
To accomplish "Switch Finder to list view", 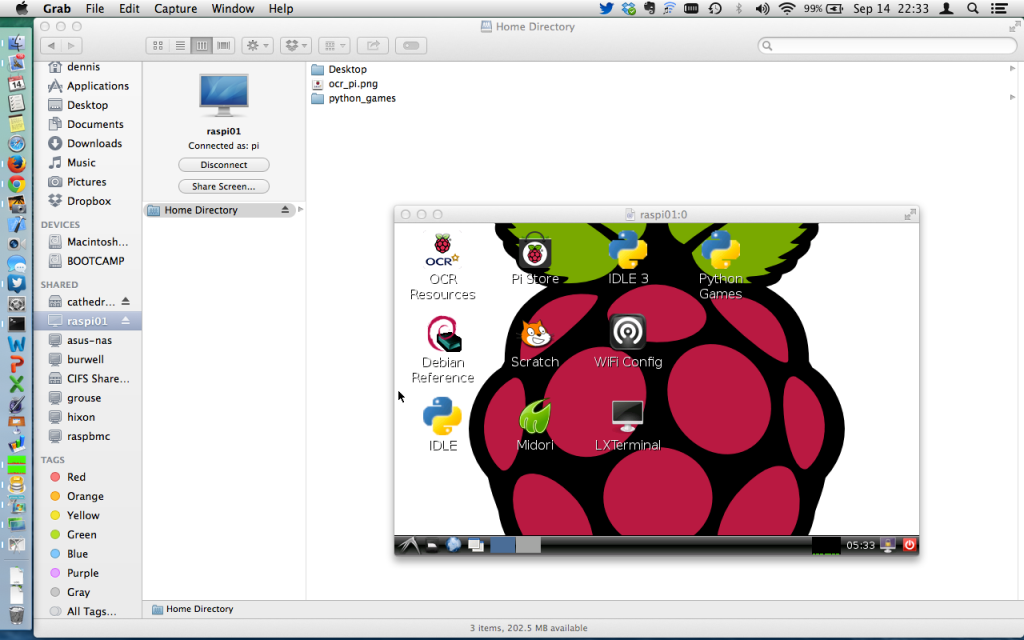I will [180, 46].
